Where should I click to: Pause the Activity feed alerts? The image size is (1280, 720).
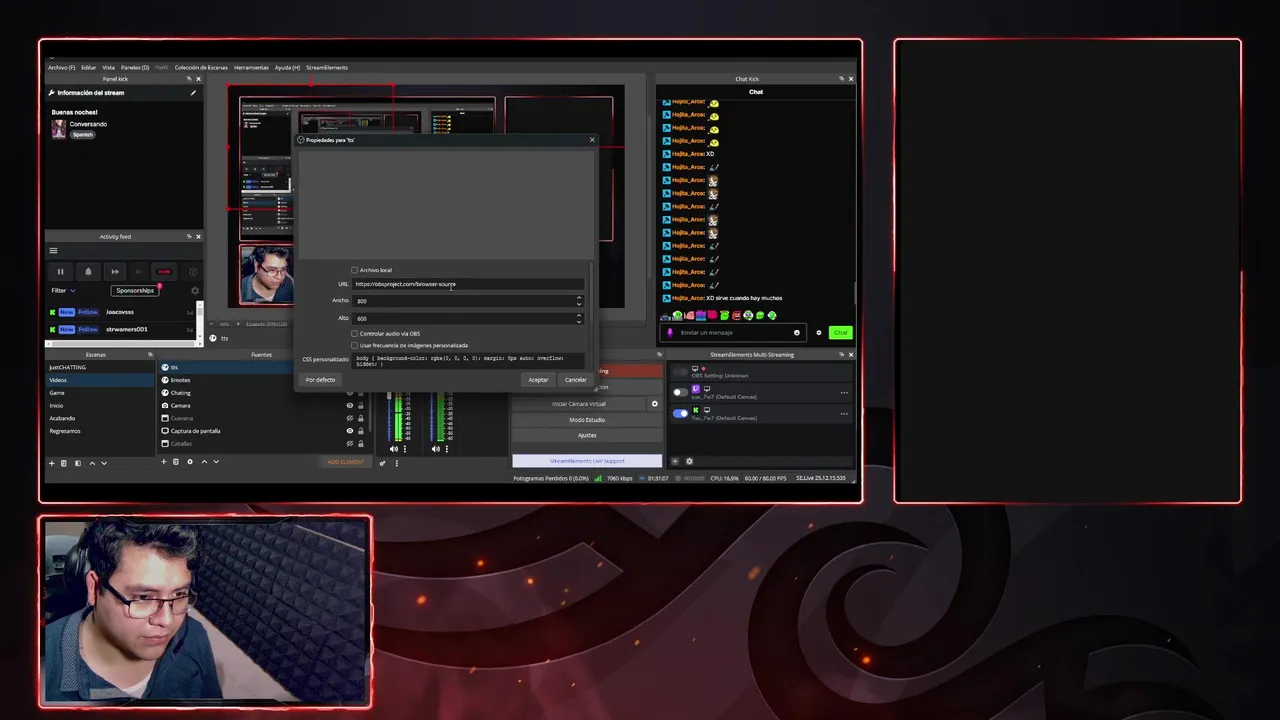(60, 272)
